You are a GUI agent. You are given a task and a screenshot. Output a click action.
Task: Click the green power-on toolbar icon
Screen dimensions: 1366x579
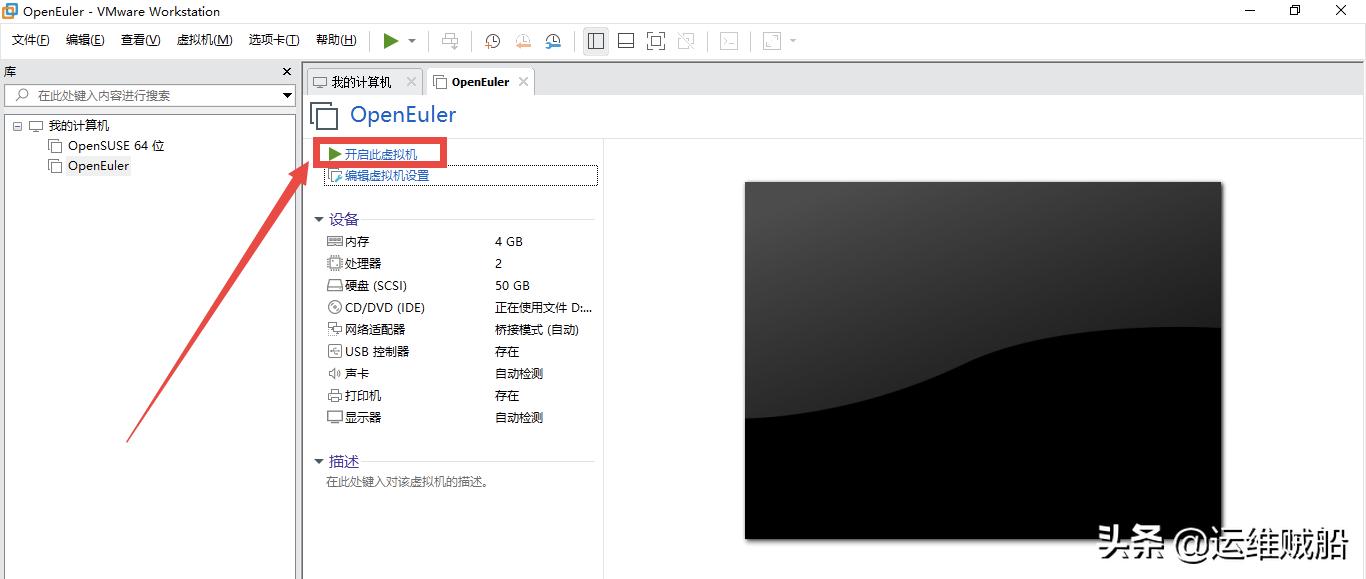click(x=390, y=41)
